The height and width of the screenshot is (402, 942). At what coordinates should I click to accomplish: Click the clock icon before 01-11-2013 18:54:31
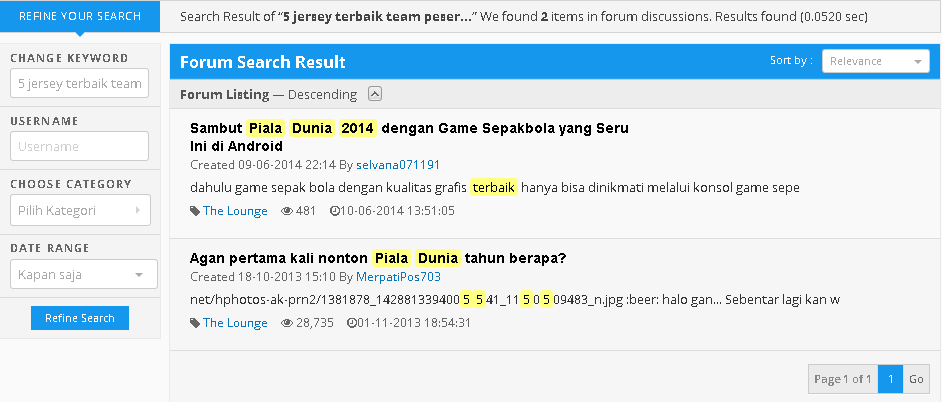tap(352, 323)
